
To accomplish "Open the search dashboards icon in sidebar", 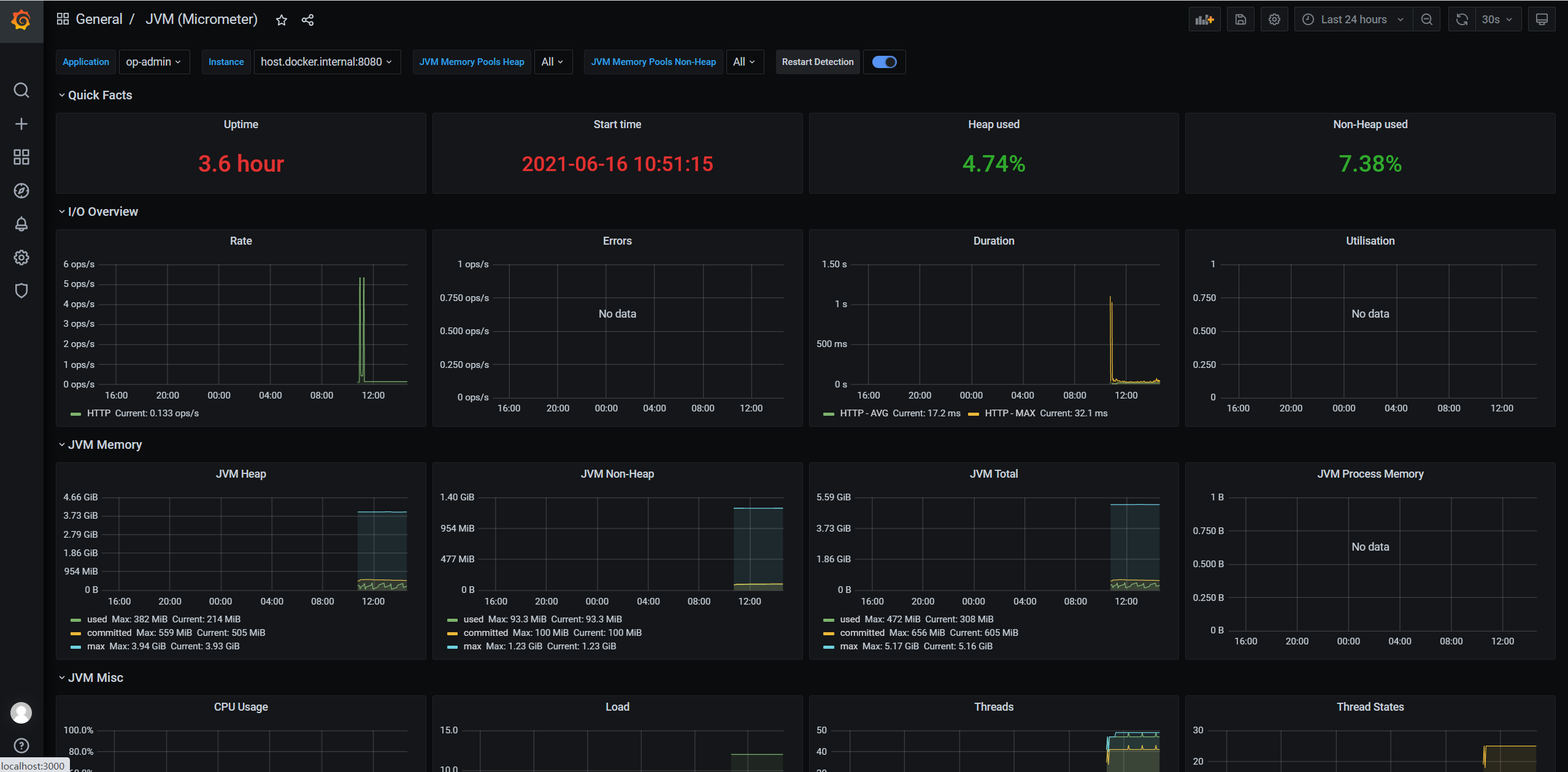I will [21, 91].
